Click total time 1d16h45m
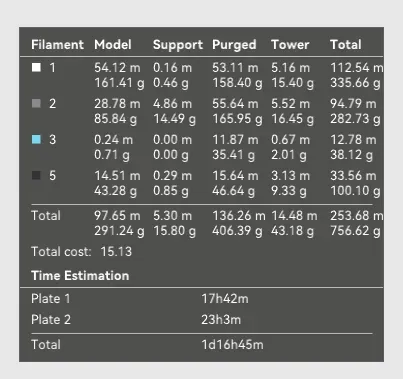The height and width of the screenshot is (379, 403). 232,345
